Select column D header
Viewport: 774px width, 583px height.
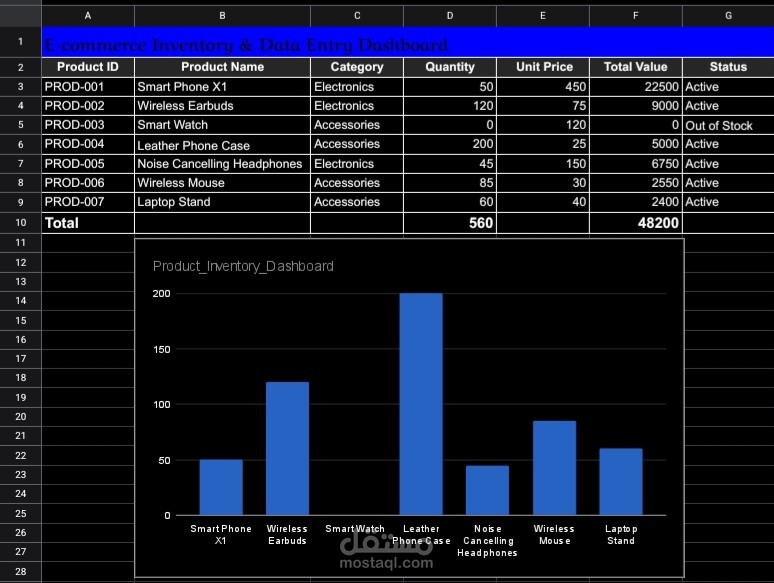click(450, 16)
